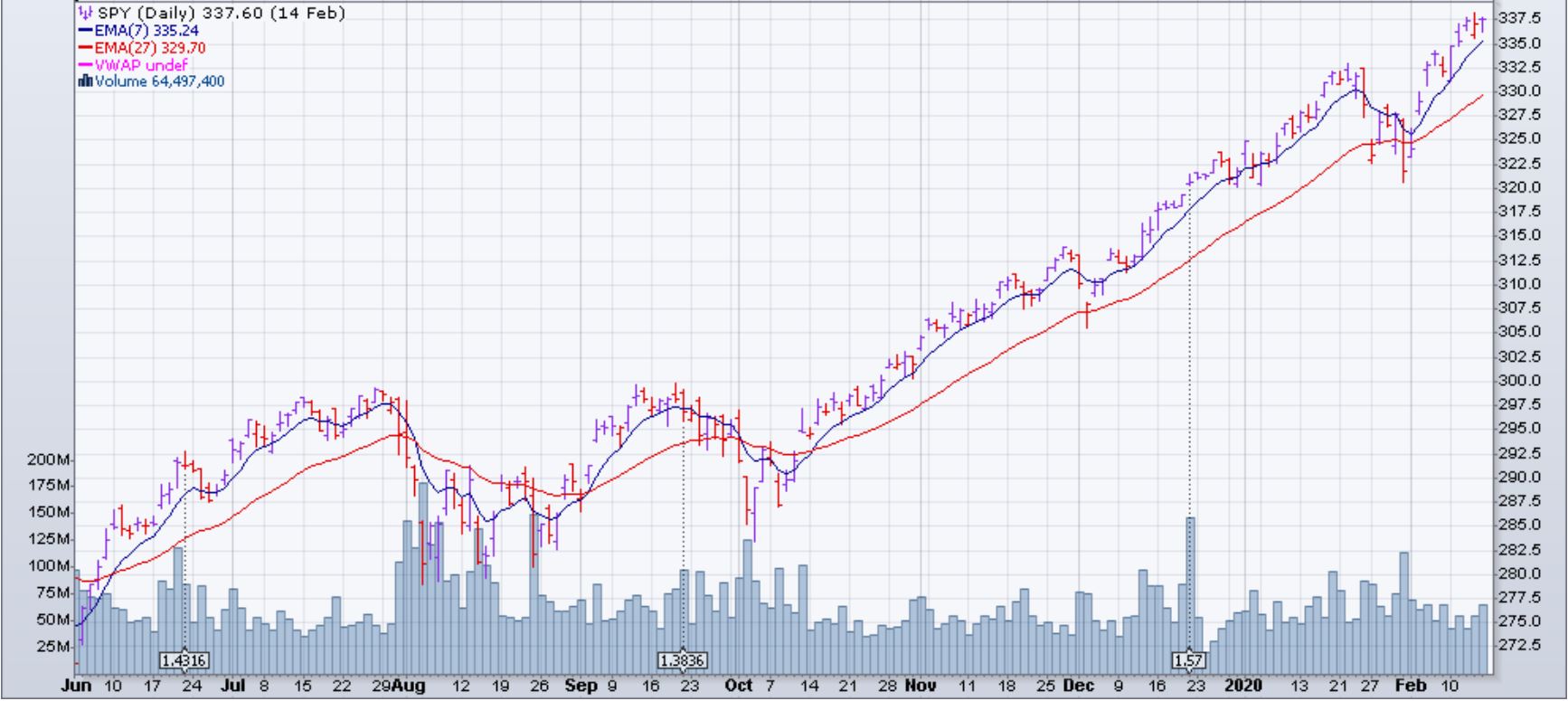
Task: Select the magenta VWAP undef legend entry
Action: point(141,64)
